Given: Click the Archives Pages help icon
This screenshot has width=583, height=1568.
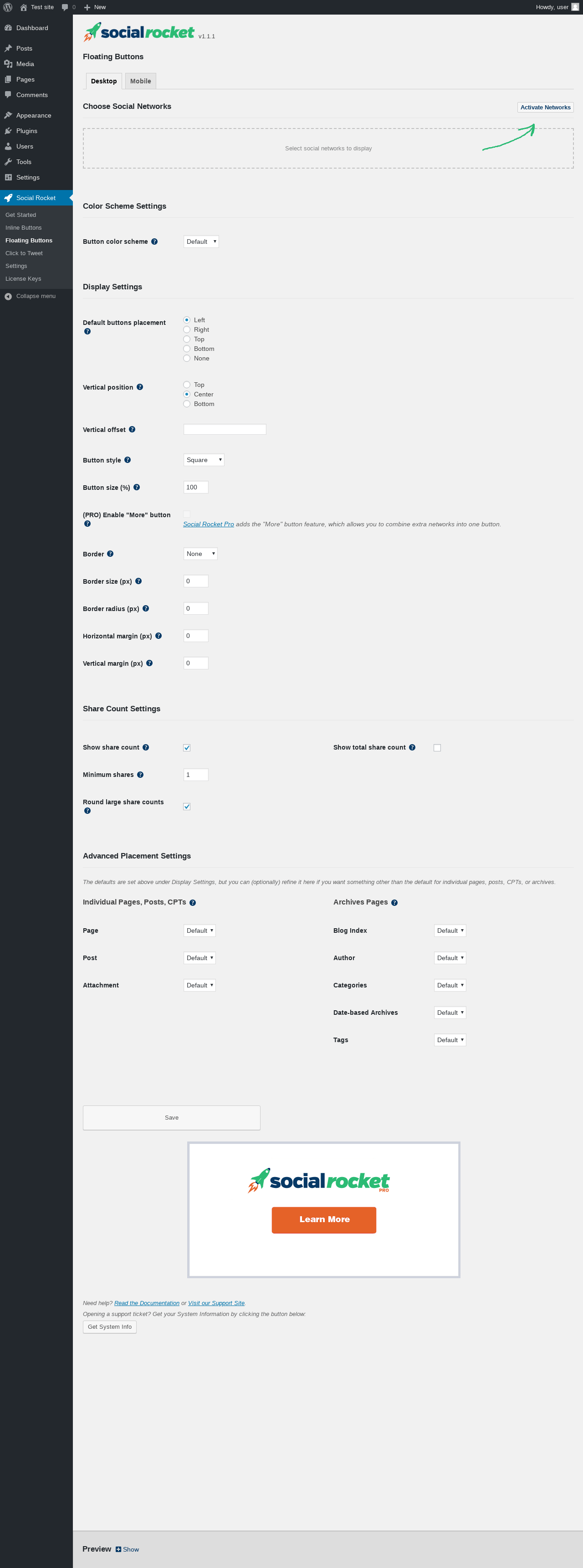Looking at the screenshot, I should tap(394, 903).
